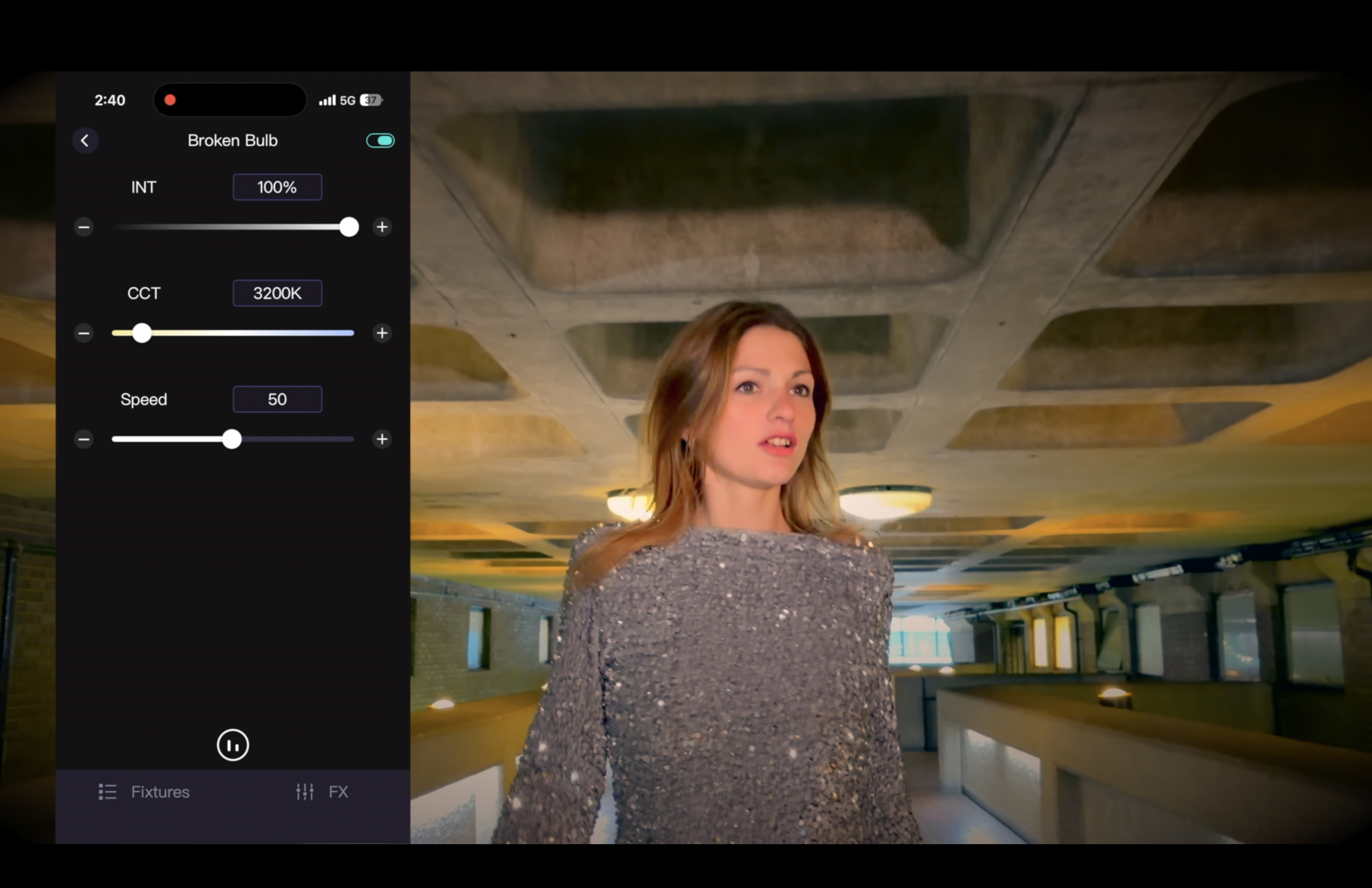Click the CCT color temperature slider handle
Screen dimensions: 1372x888
pos(142,333)
